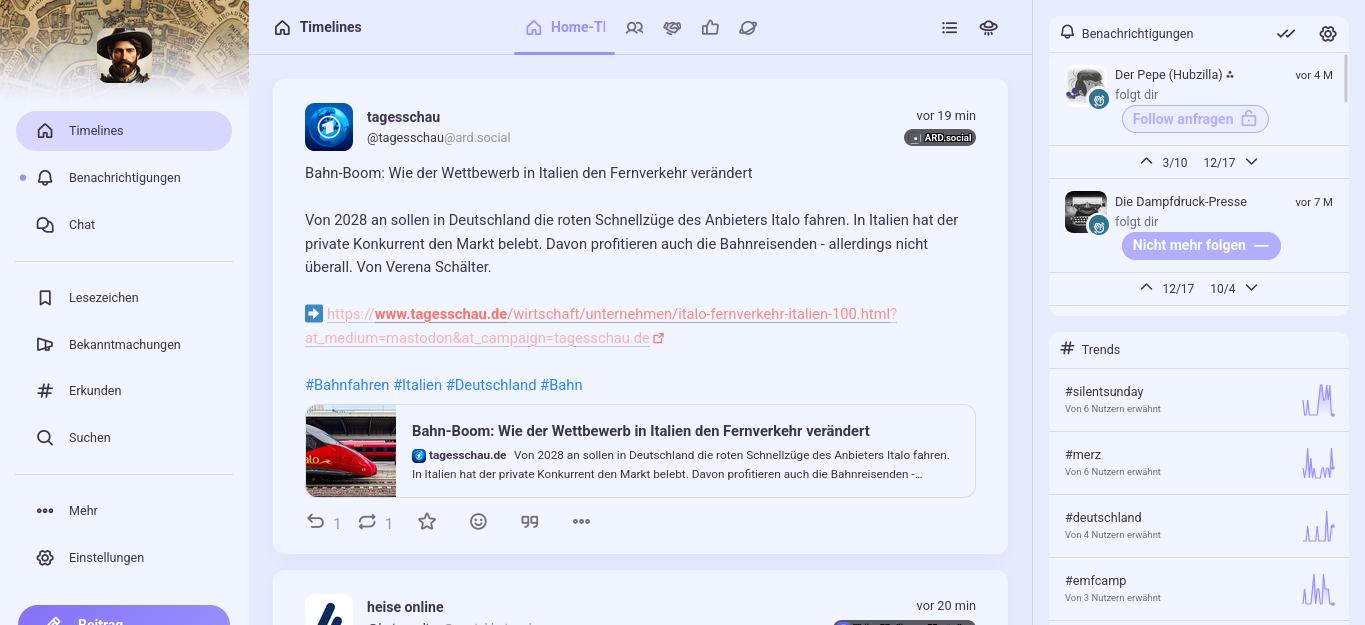Open Die Dampfdruck-Presse profile name

click(x=1181, y=202)
